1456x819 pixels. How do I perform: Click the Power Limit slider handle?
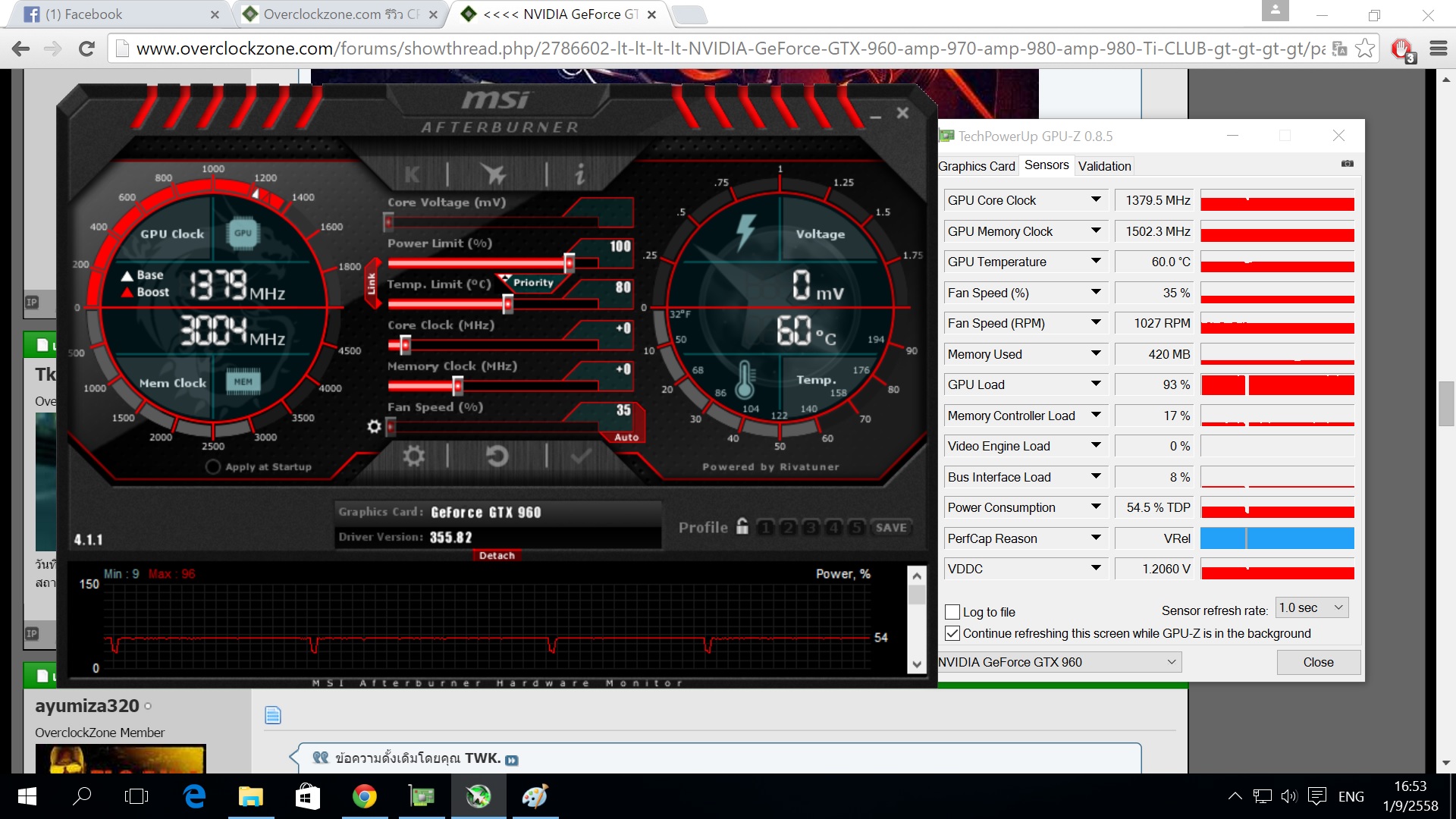[x=569, y=263]
